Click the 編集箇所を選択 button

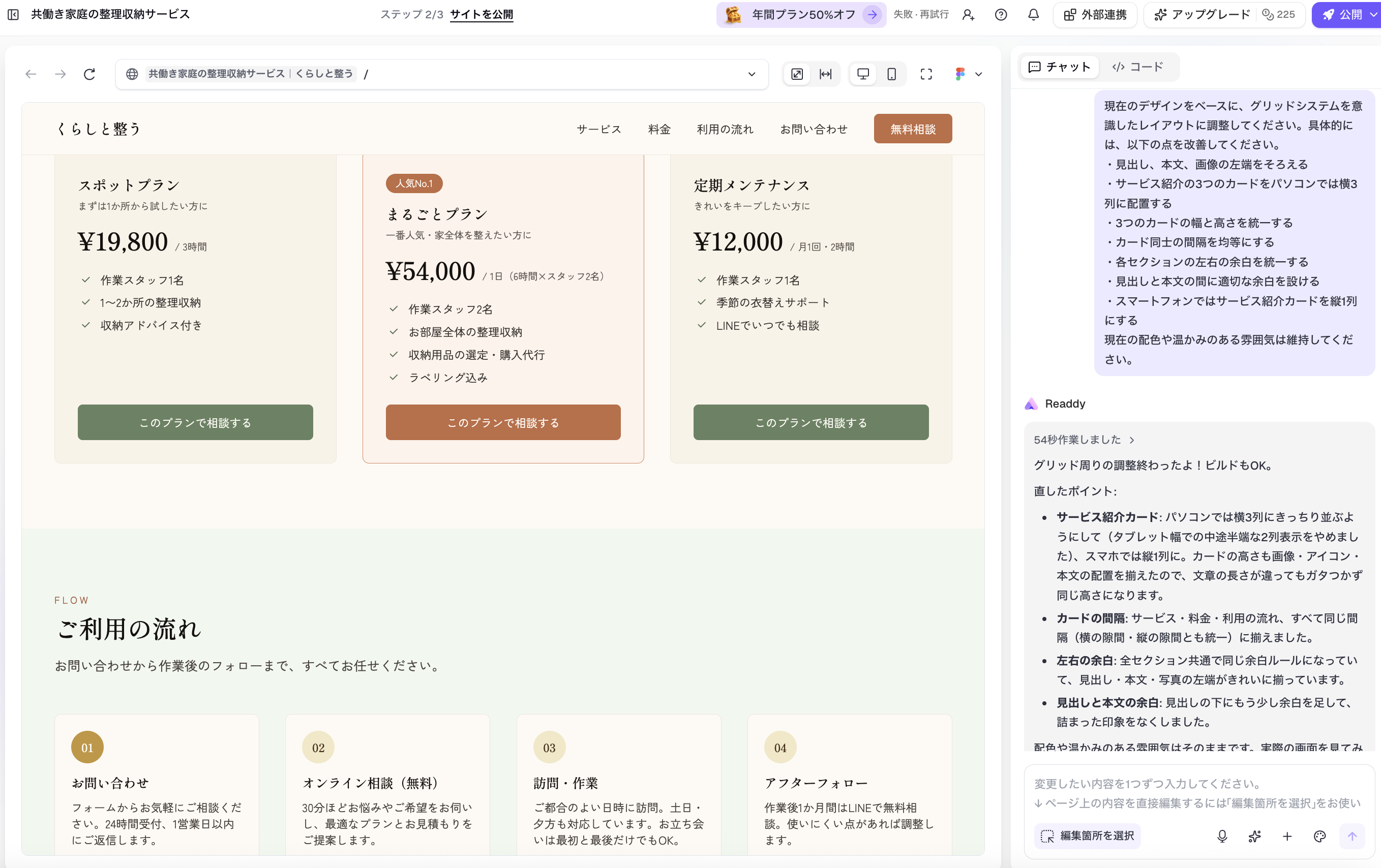tap(1088, 836)
